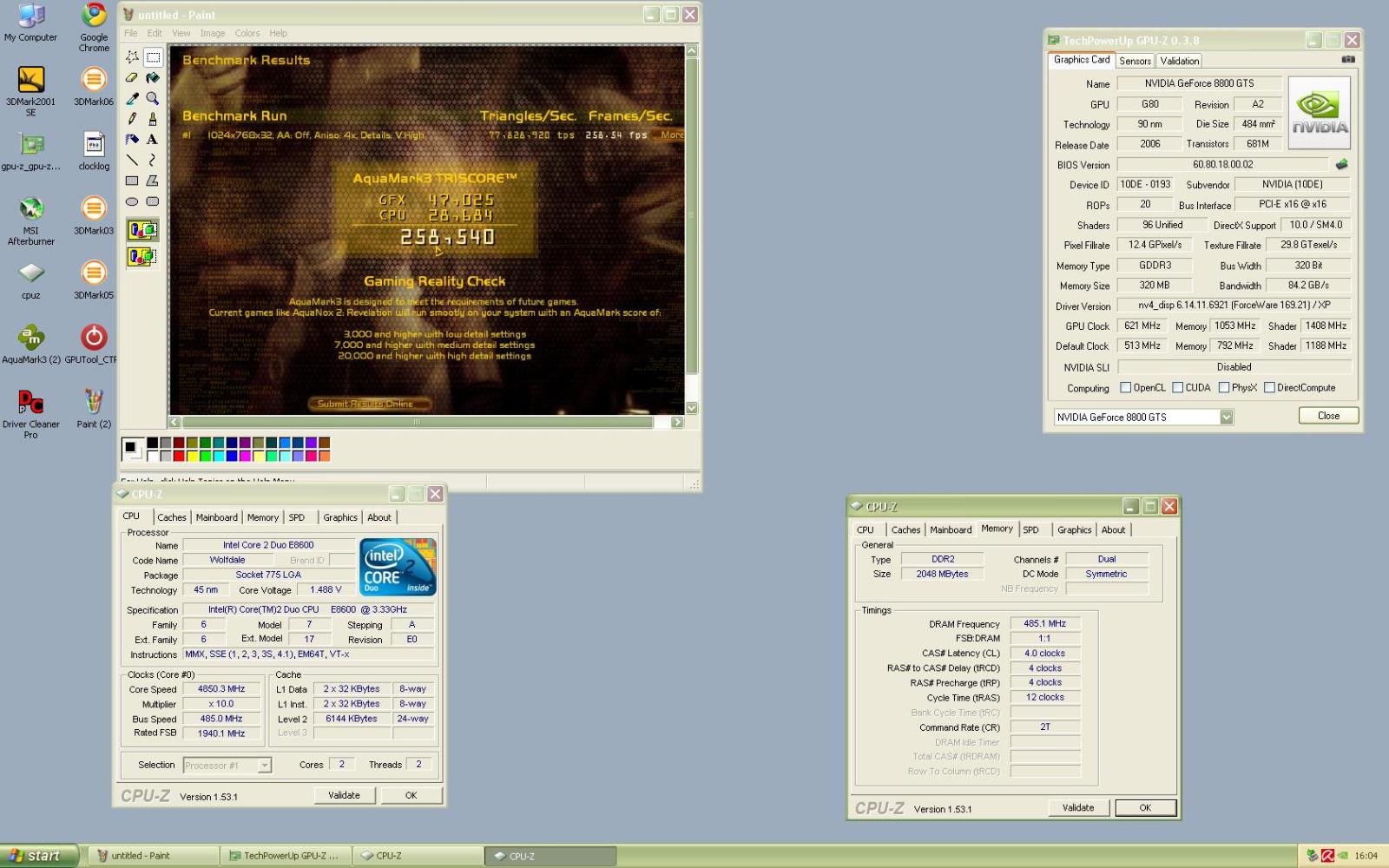Pick the red color swatch in Paint palette
This screenshot has width=1389, height=868.
pos(179,456)
